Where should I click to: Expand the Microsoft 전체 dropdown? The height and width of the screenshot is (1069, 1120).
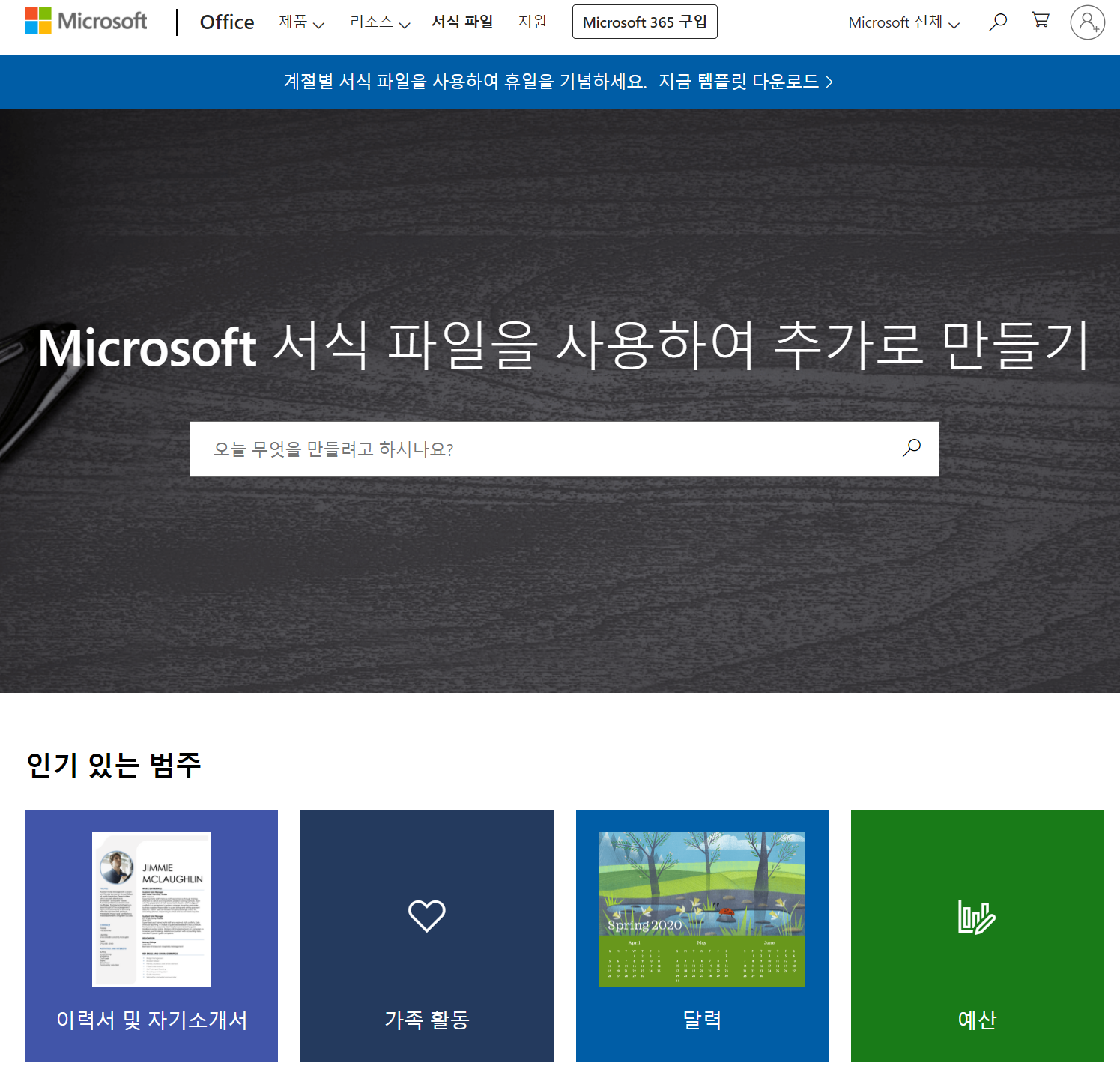click(x=904, y=22)
